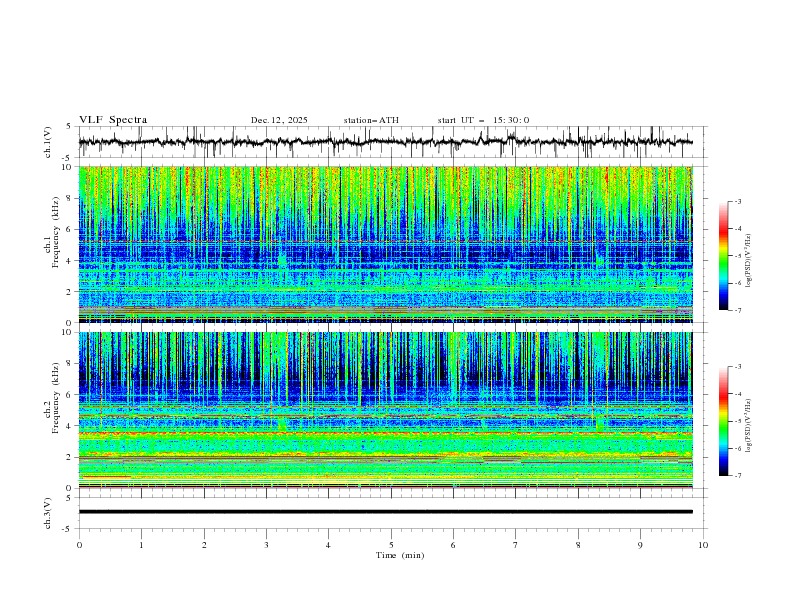Click the ch.3 flat black waveform trace

coord(385,512)
